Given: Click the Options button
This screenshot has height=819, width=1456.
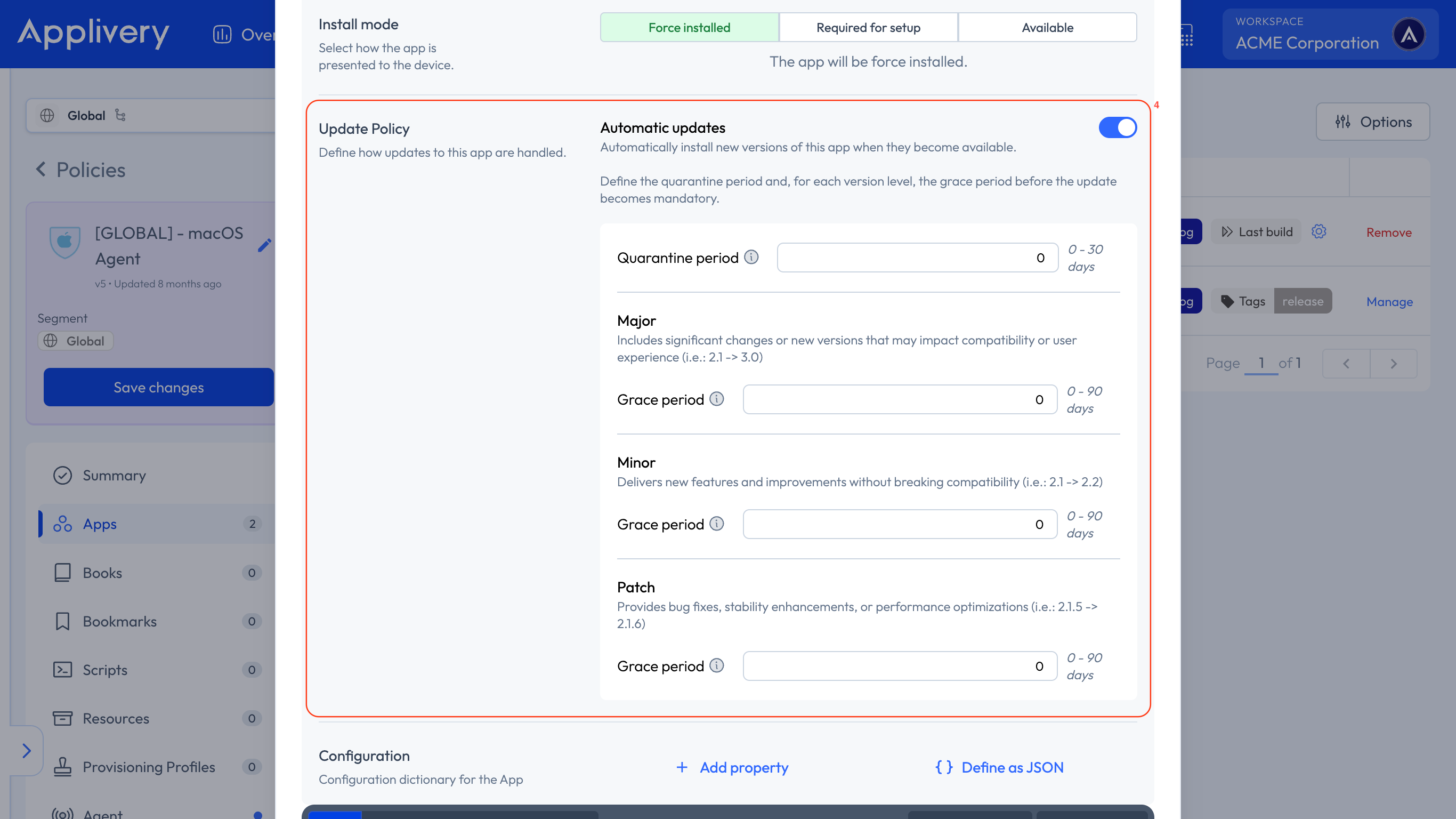Looking at the screenshot, I should point(1373,122).
